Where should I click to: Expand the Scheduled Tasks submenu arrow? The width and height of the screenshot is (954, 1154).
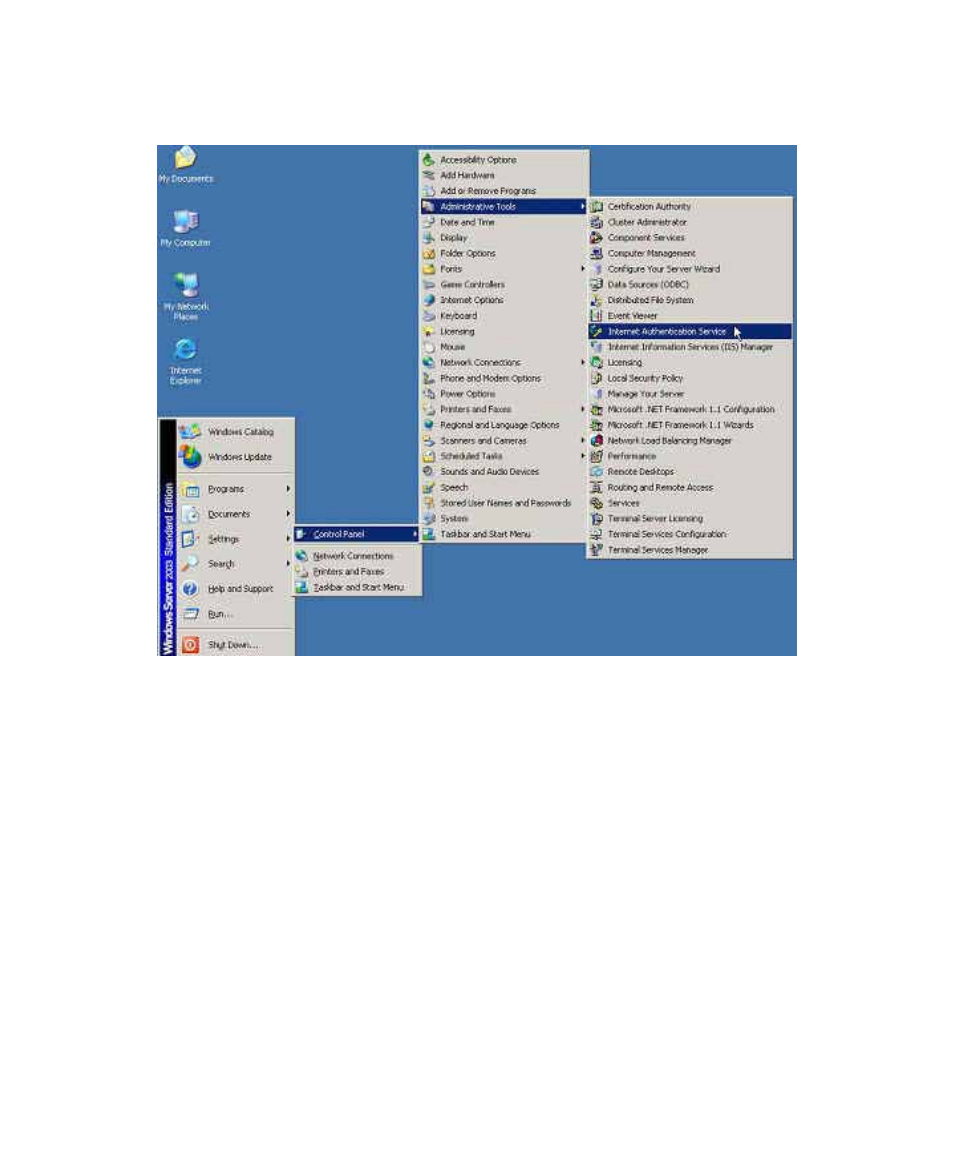click(582, 456)
